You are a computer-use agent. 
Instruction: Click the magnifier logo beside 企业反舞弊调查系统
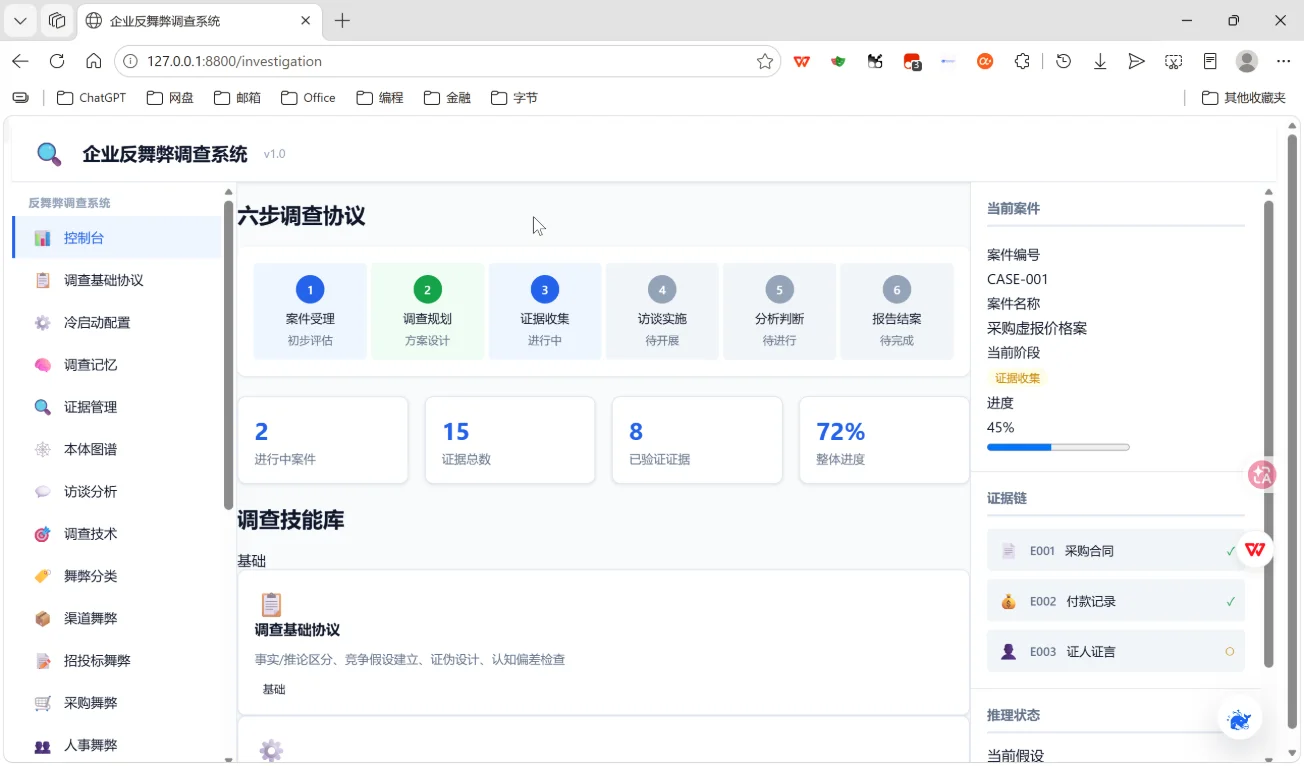click(x=49, y=154)
